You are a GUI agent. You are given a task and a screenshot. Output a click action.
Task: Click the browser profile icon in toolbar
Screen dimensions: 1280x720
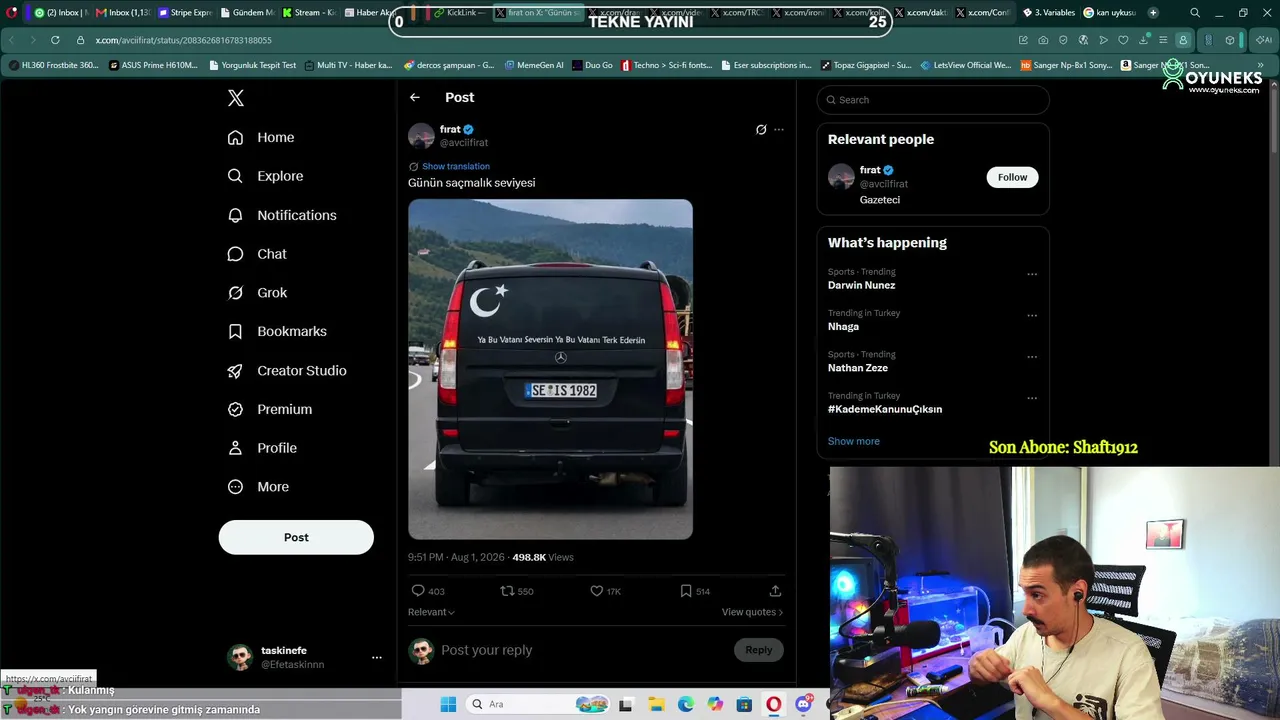pos(1183,40)
